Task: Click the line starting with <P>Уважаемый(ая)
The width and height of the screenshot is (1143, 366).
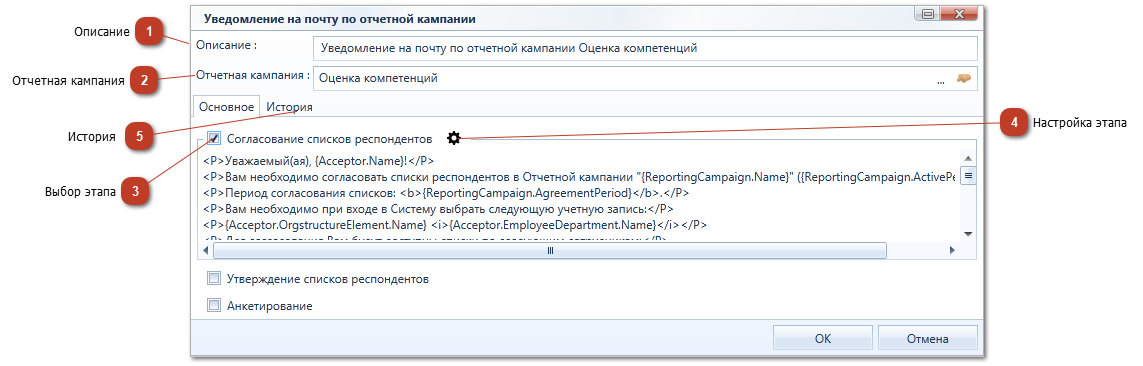Action: point(319,161)
